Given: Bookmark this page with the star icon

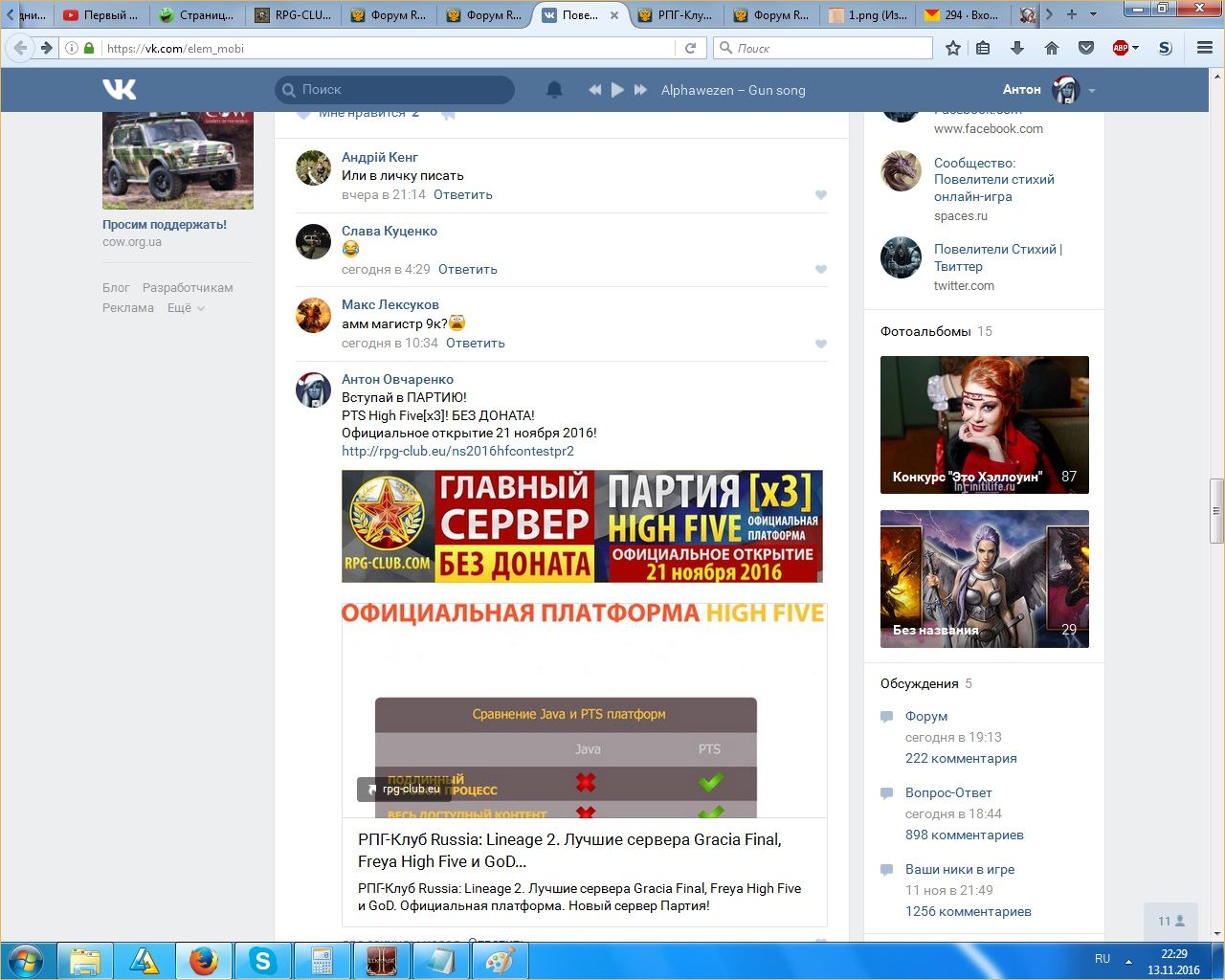Looking at the screenshot, I should (x=952, y=48).
